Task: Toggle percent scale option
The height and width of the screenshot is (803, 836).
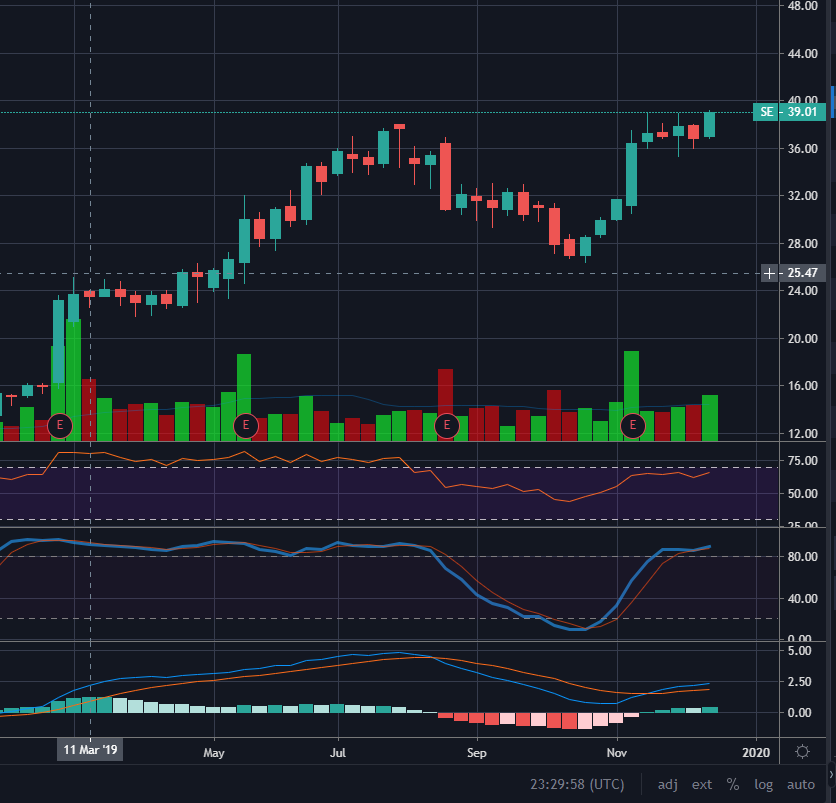Action: (x=733, y=785)
